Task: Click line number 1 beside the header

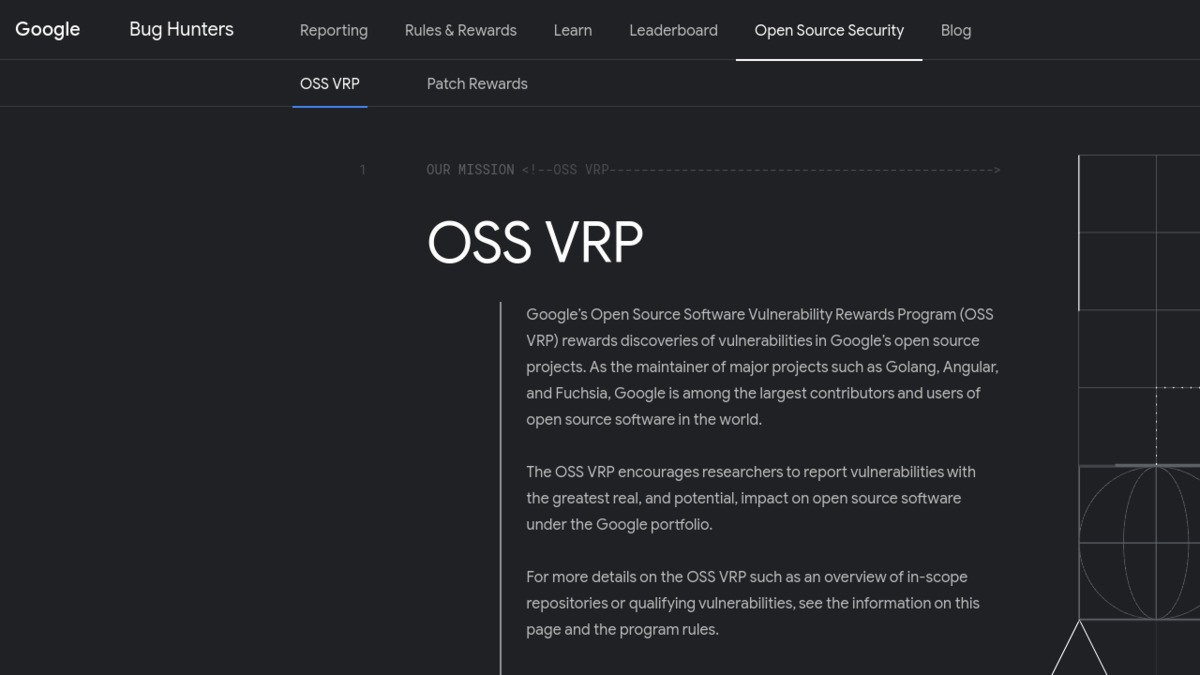Action: click(x=363, y=170)
